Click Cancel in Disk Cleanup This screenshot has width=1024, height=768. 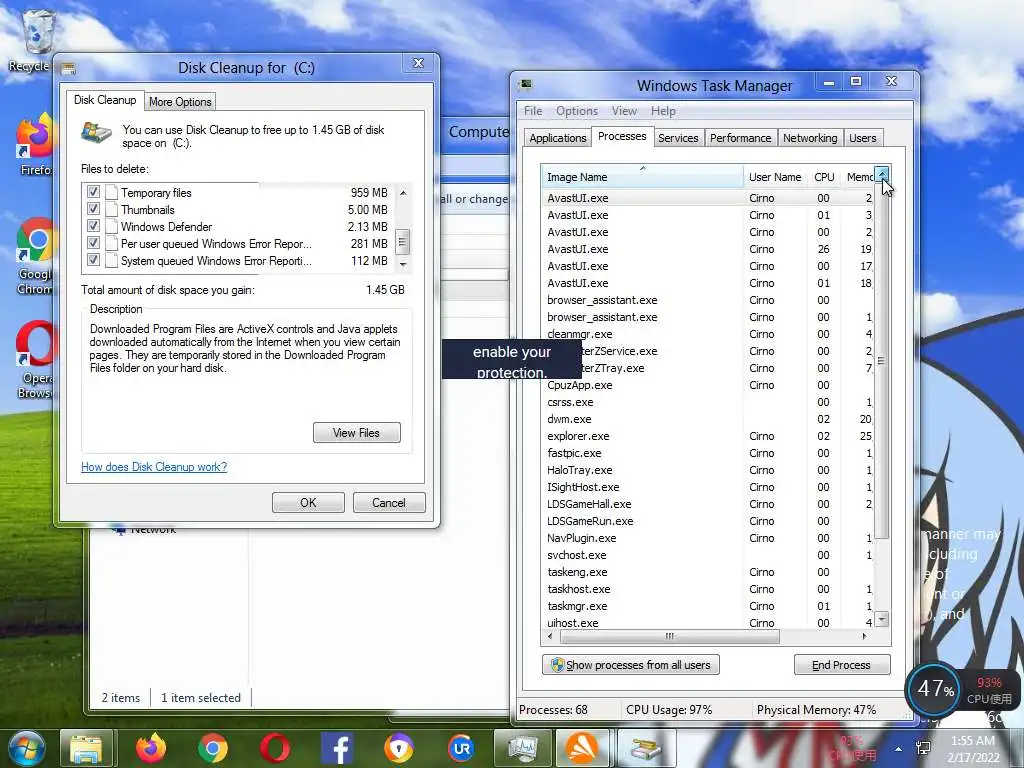pyautogui.click(x=389, y=502)
